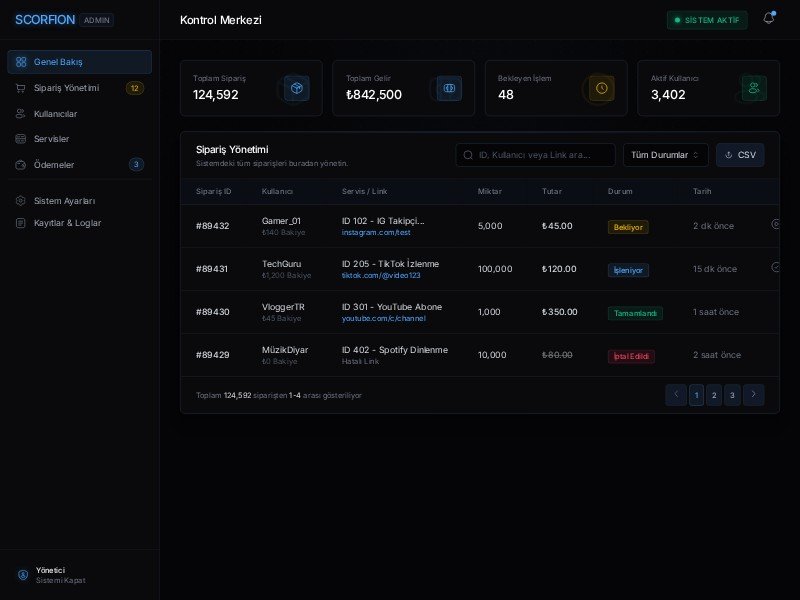This screenshot has height=600, width=800.
Task: Open the Tüm Durumlar status dropdown
Action: click(x=665, y=155)
